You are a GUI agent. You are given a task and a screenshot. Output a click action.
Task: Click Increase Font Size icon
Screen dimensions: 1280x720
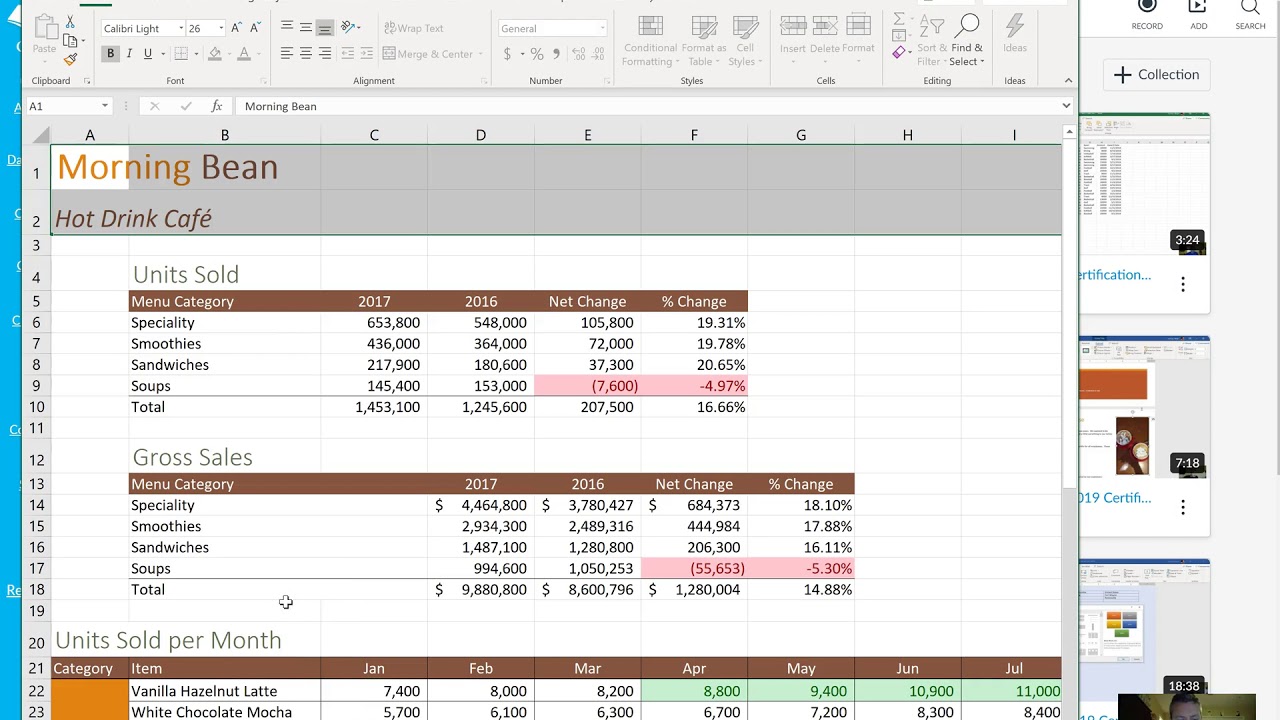coord(236,28)
